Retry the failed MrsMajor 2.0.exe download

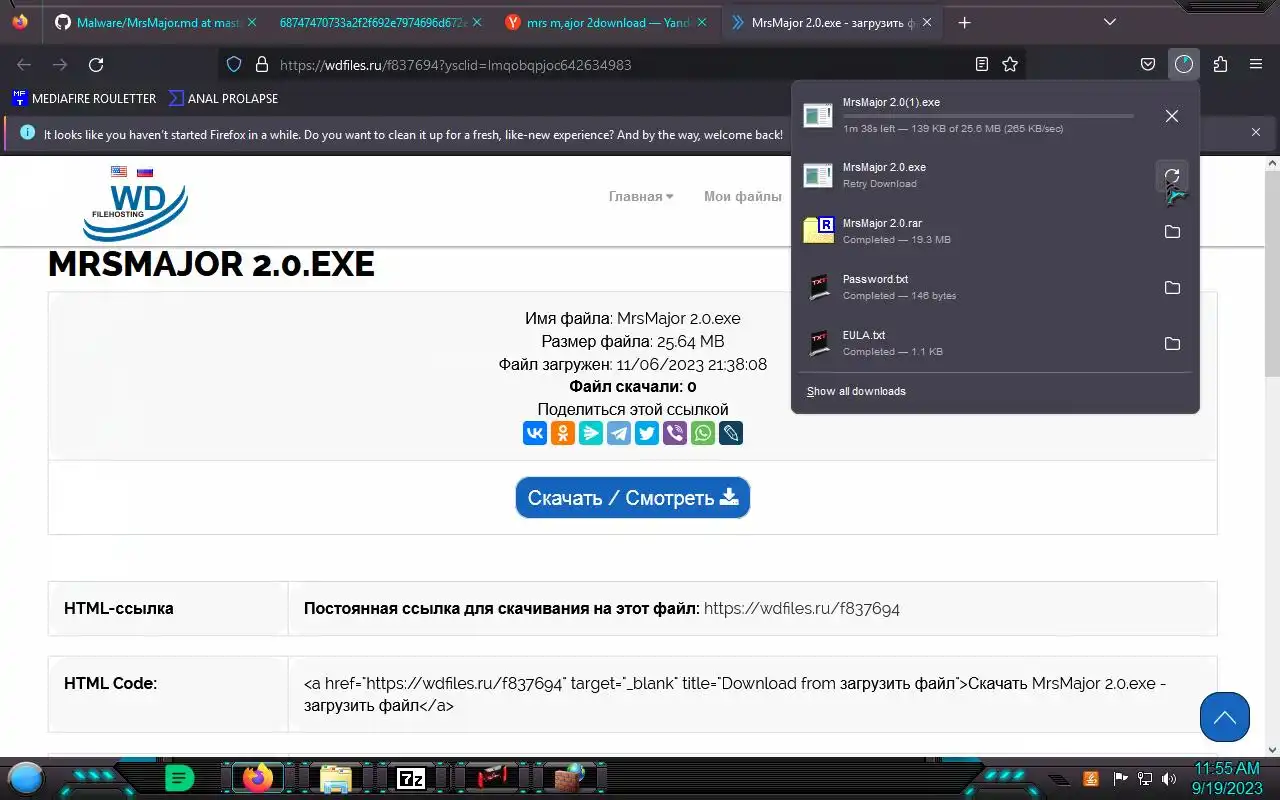click(x=1172, y=176)
